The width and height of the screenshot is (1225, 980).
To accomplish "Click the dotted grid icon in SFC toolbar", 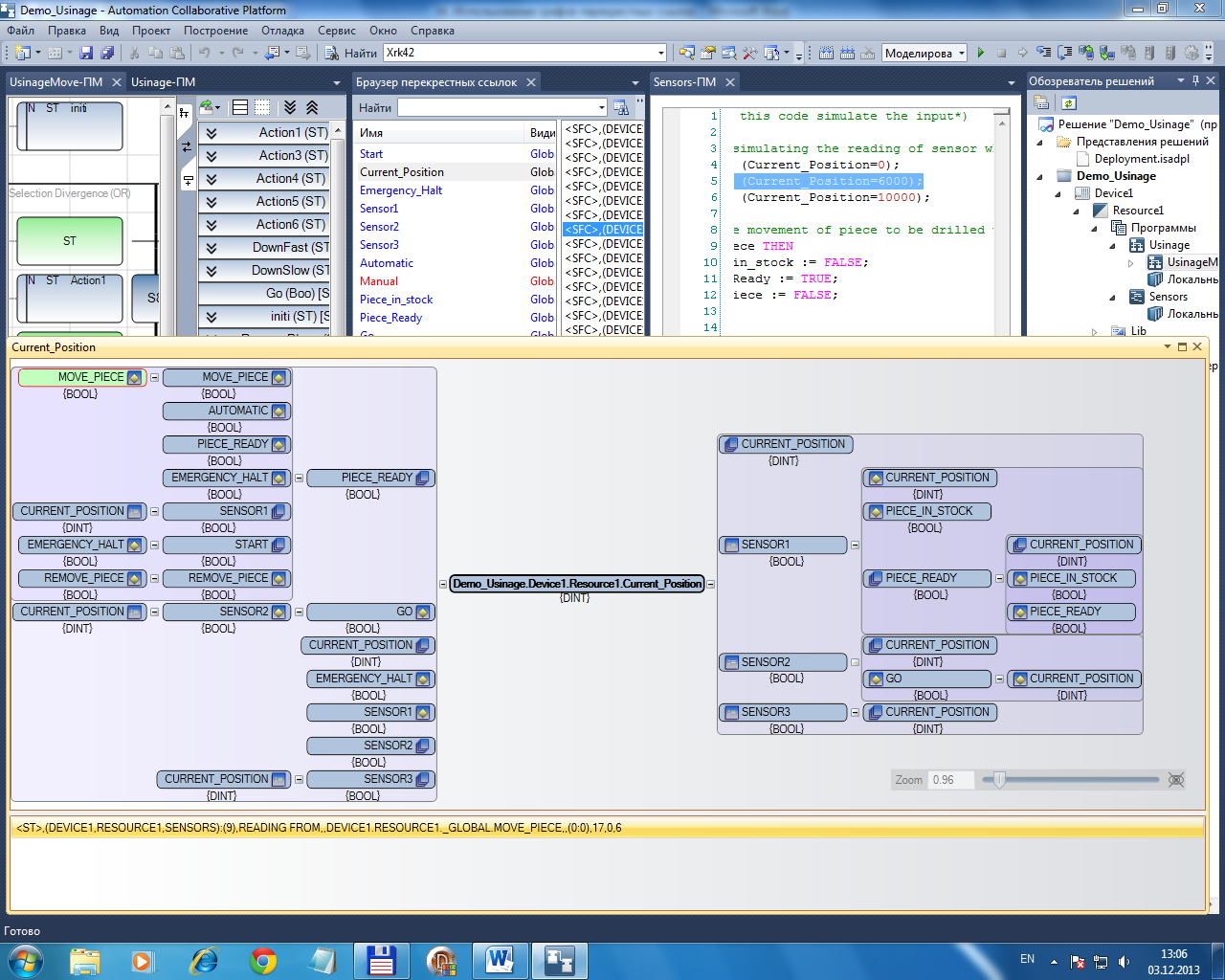I will 262,107.
